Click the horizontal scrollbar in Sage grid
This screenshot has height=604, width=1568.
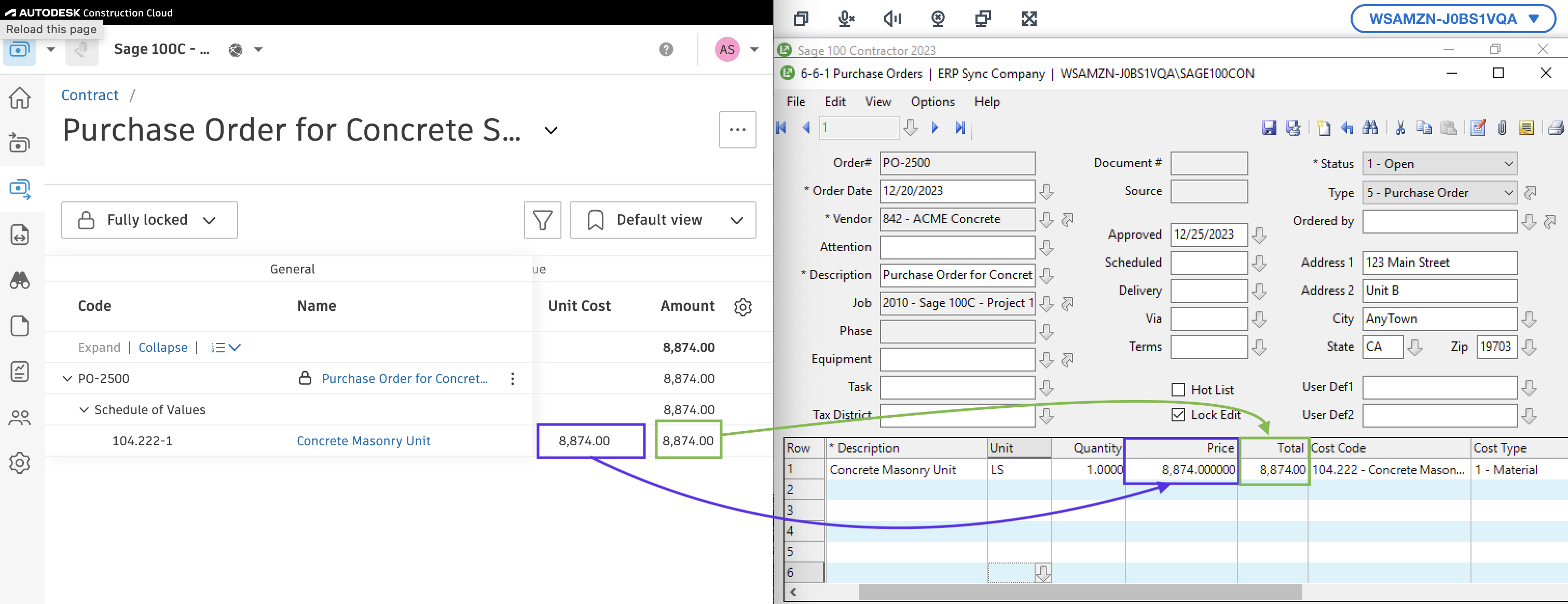click(x=1080, y=592)
